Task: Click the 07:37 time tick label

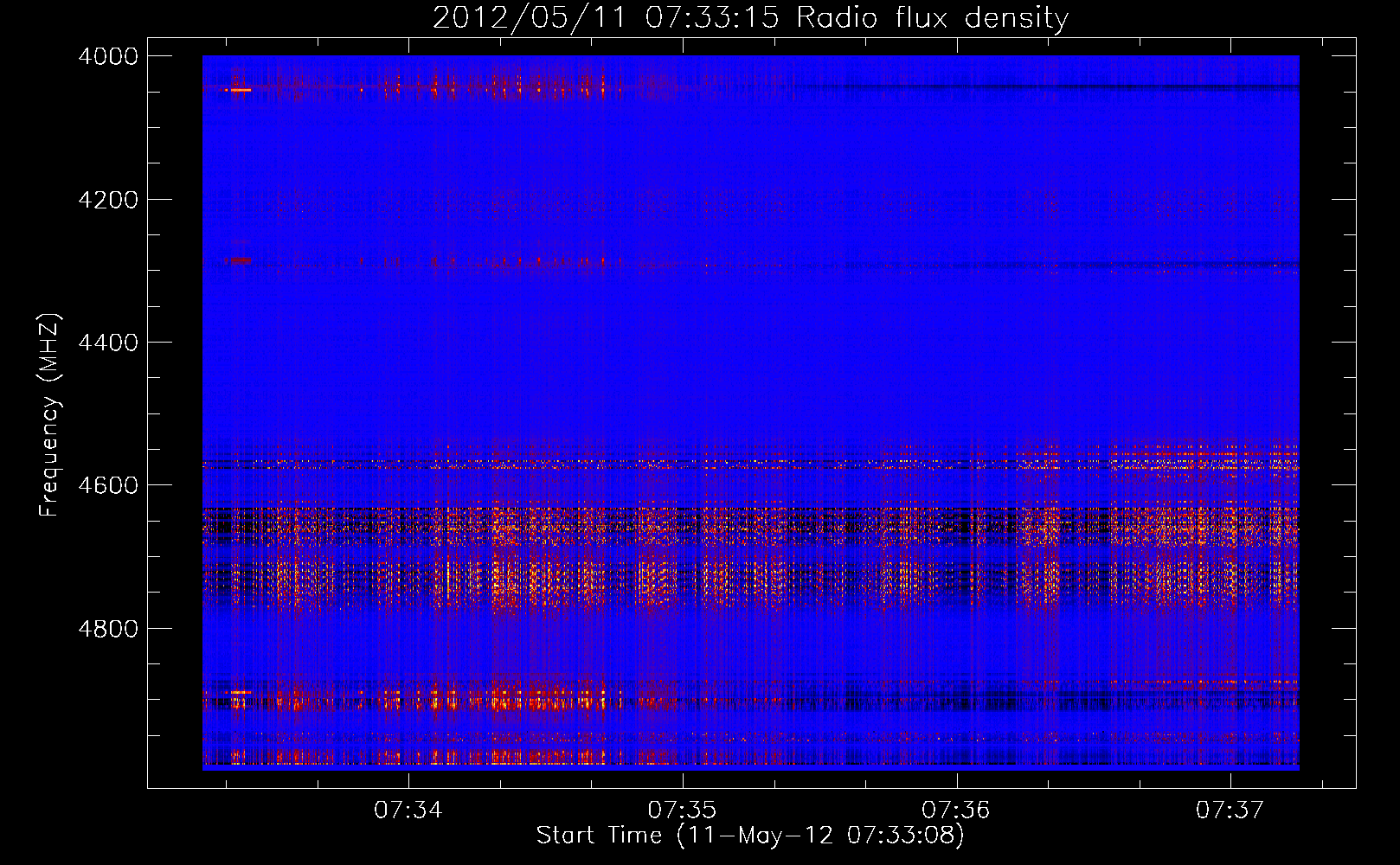Action: point(1230,811)
